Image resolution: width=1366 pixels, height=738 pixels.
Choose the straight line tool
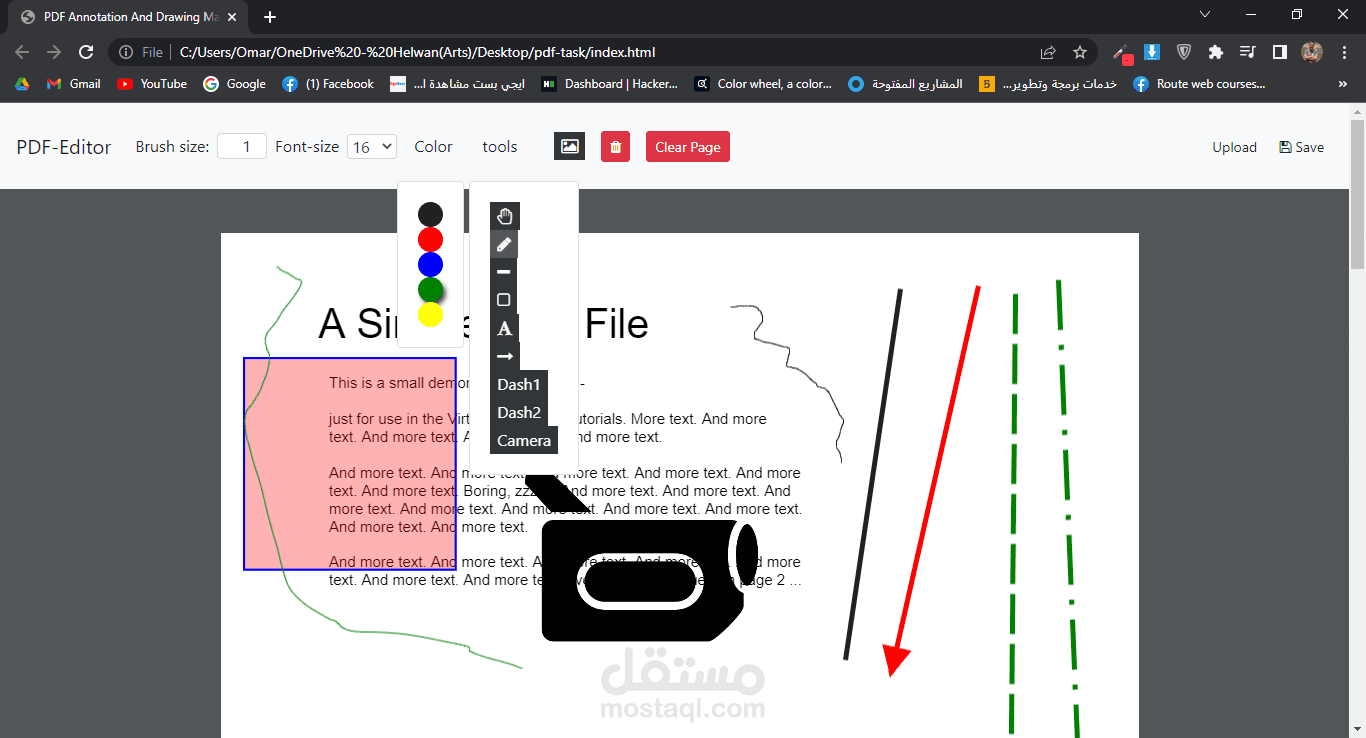pos(504,271)
